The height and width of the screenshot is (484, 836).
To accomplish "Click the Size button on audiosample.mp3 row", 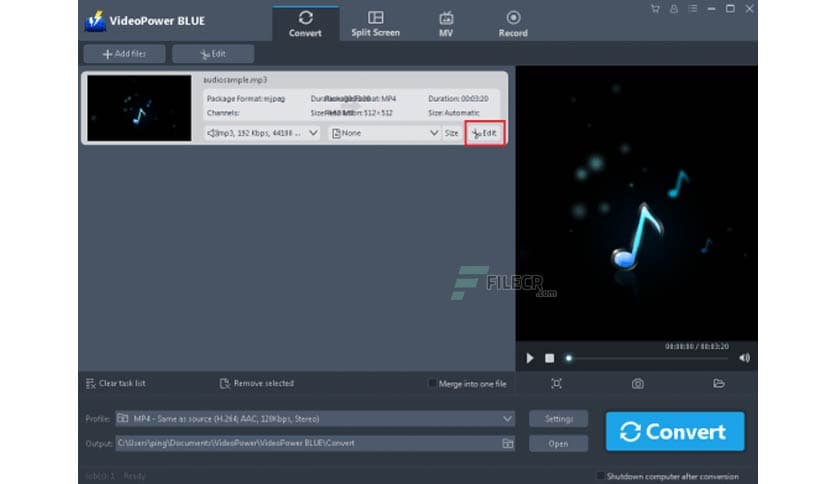I will pos(452,133).
